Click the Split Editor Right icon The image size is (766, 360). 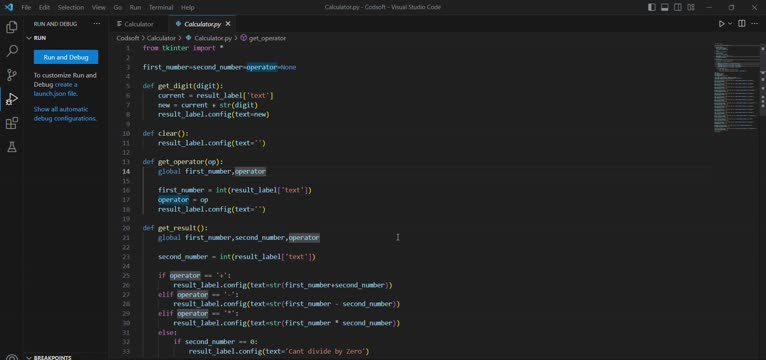tap(742, 23)
